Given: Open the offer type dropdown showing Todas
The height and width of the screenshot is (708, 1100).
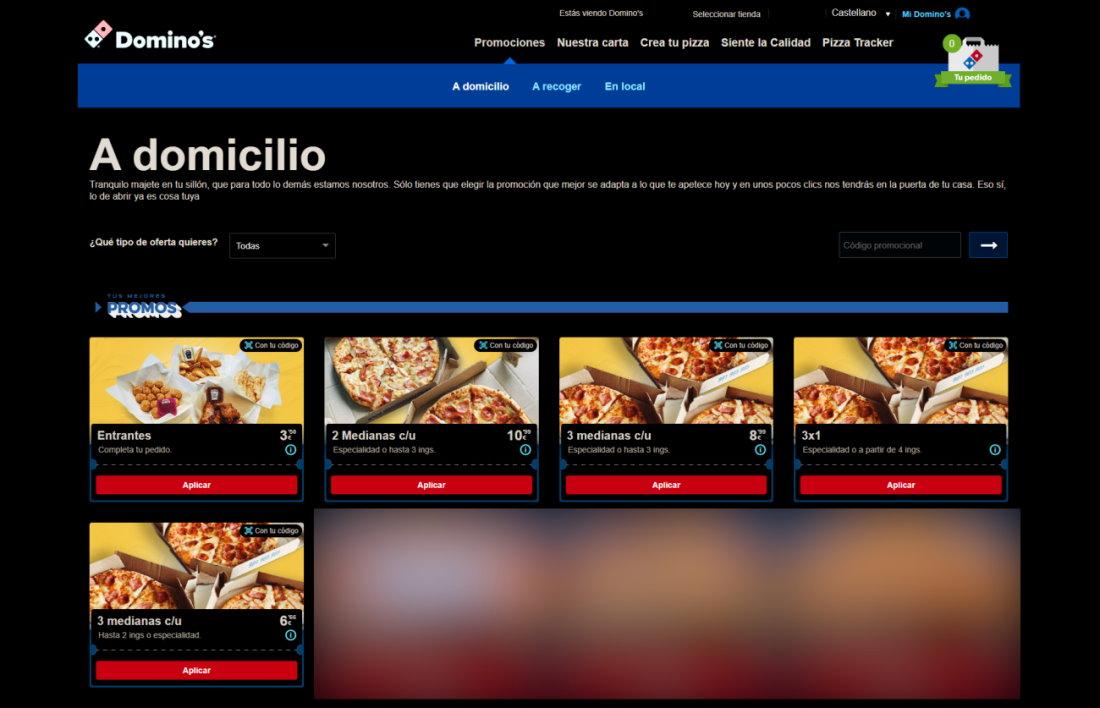Looking at the screenshot, I should (x=282, y=245).
